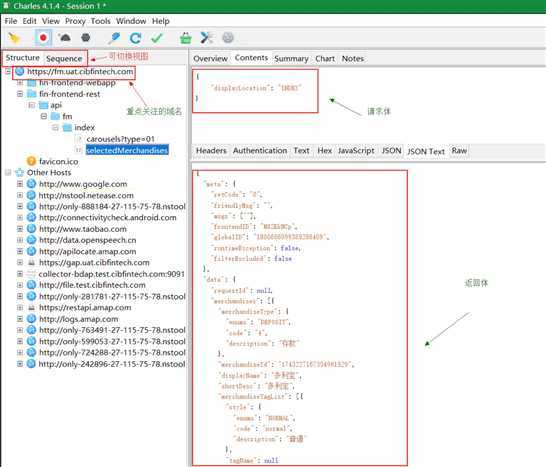
Task: Collapse the fm.uat.cibfintech.com host node
Action: point(8,71)
